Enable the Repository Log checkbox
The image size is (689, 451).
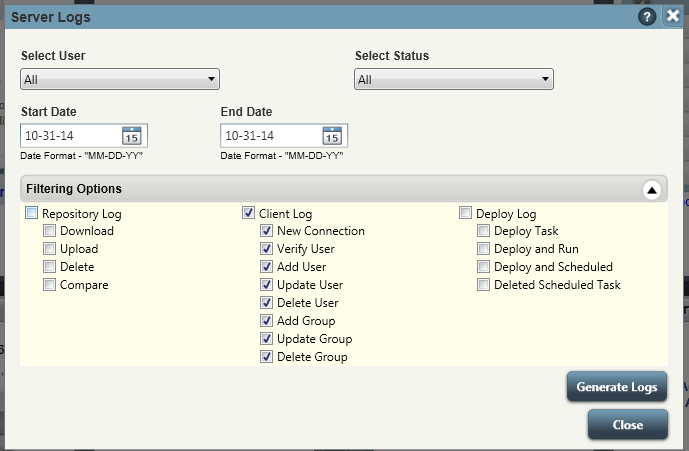point(32,213)
